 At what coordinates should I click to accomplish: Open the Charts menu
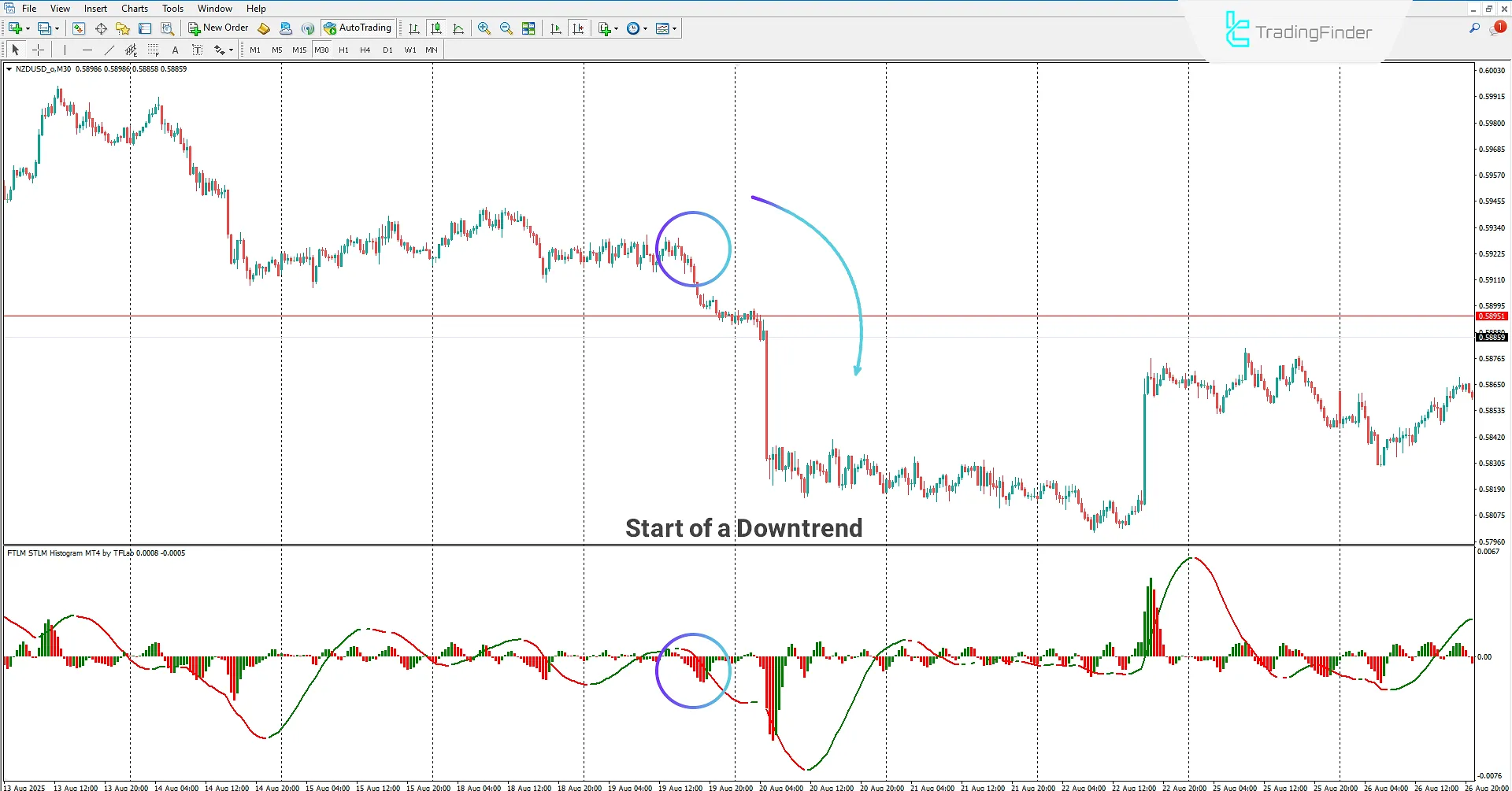(x=134, y=9)
